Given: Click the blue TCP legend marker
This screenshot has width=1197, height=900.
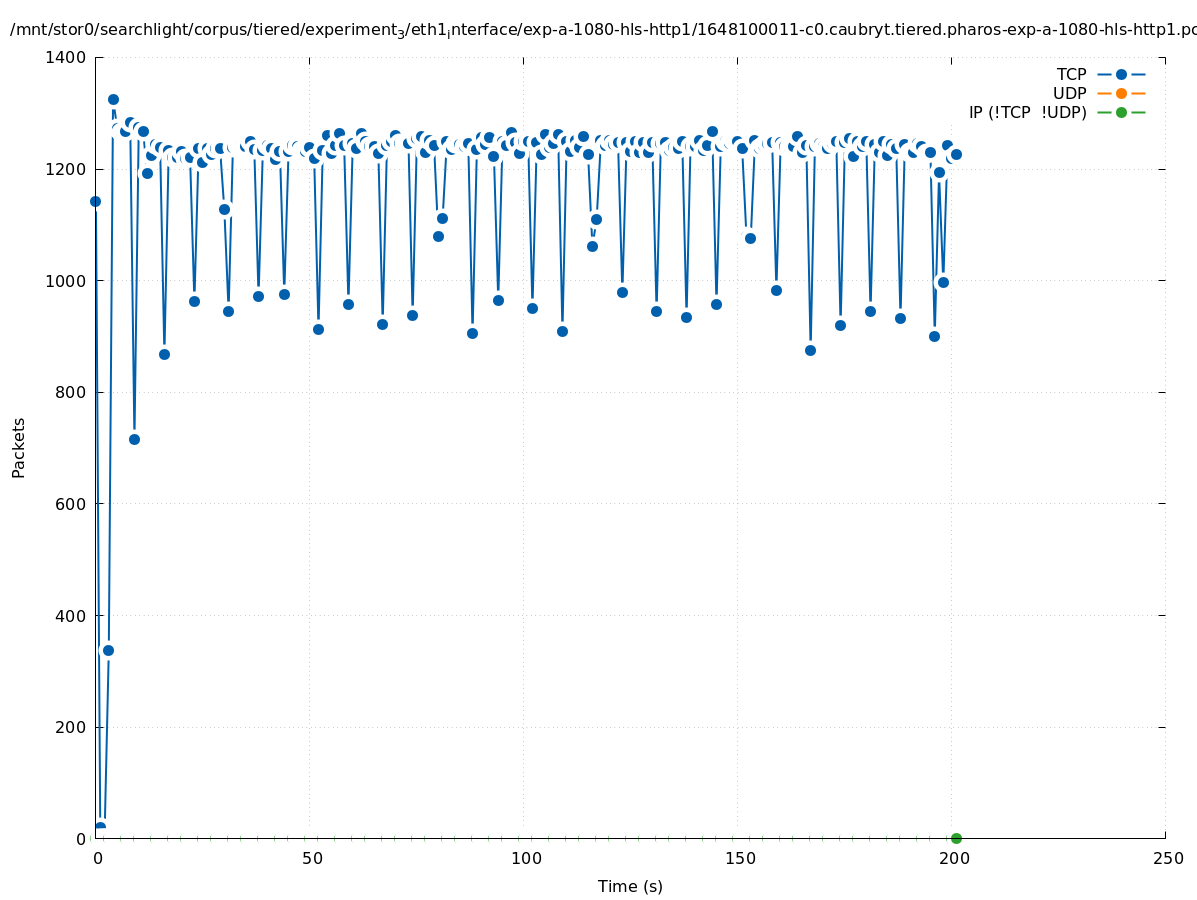Looking at the screenshot, I should click(x=1121, y=74).
